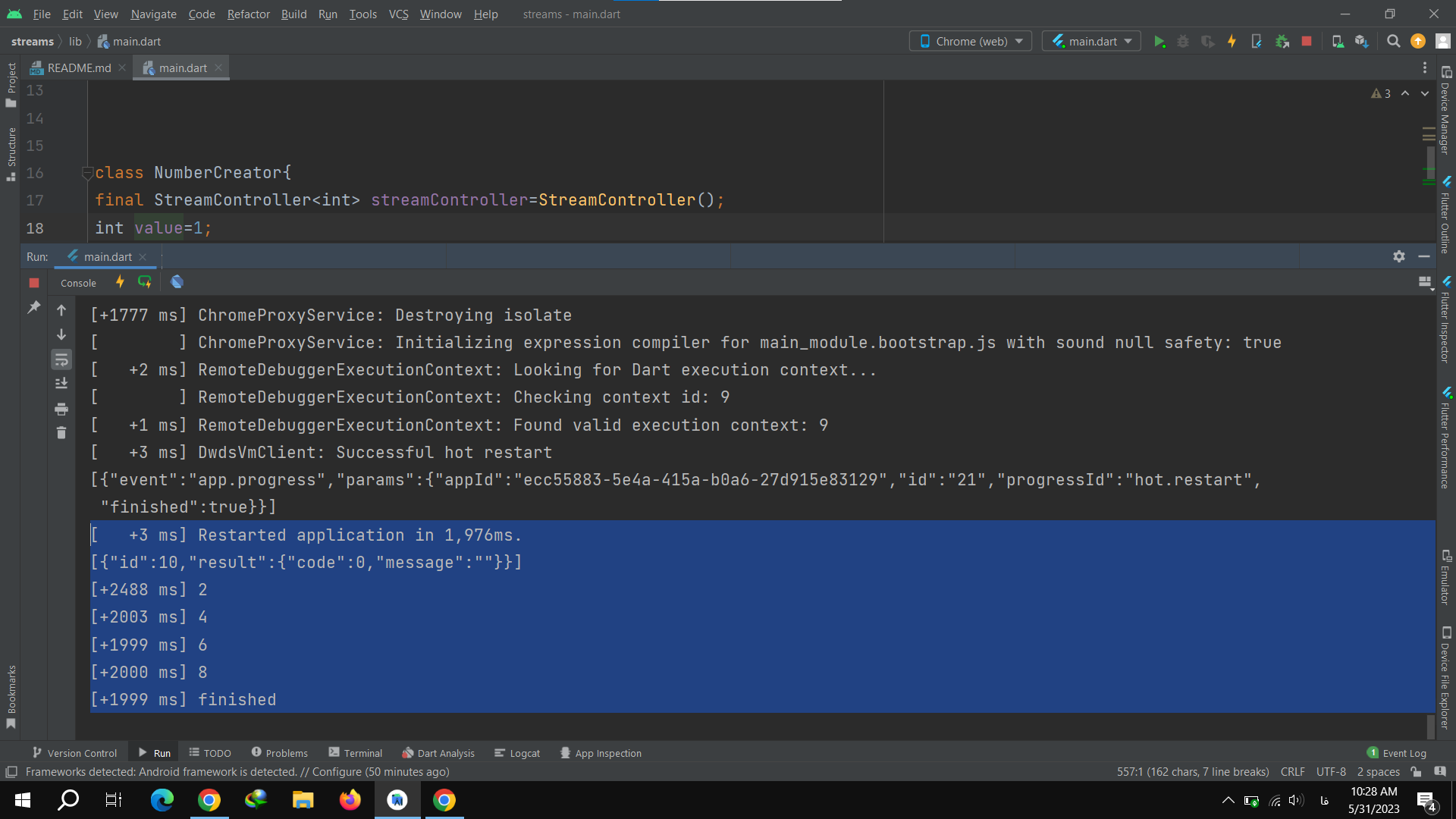This screenshot has width=1456, height=819.
Task: Open the Logcat tool window
Action: coord(517,753)
